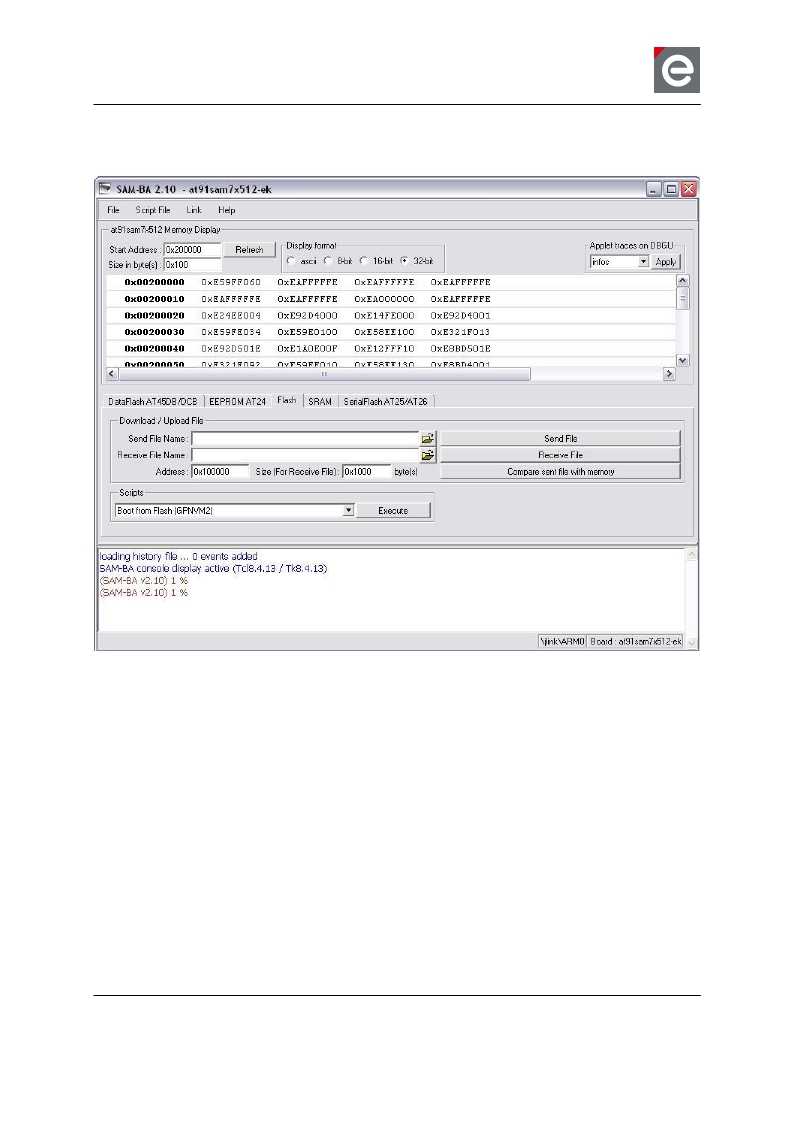The height and width of the screenshot is (1122, 794).
Task: Click horizontal scroll left arrow
Action: click(x=112, y=374)
